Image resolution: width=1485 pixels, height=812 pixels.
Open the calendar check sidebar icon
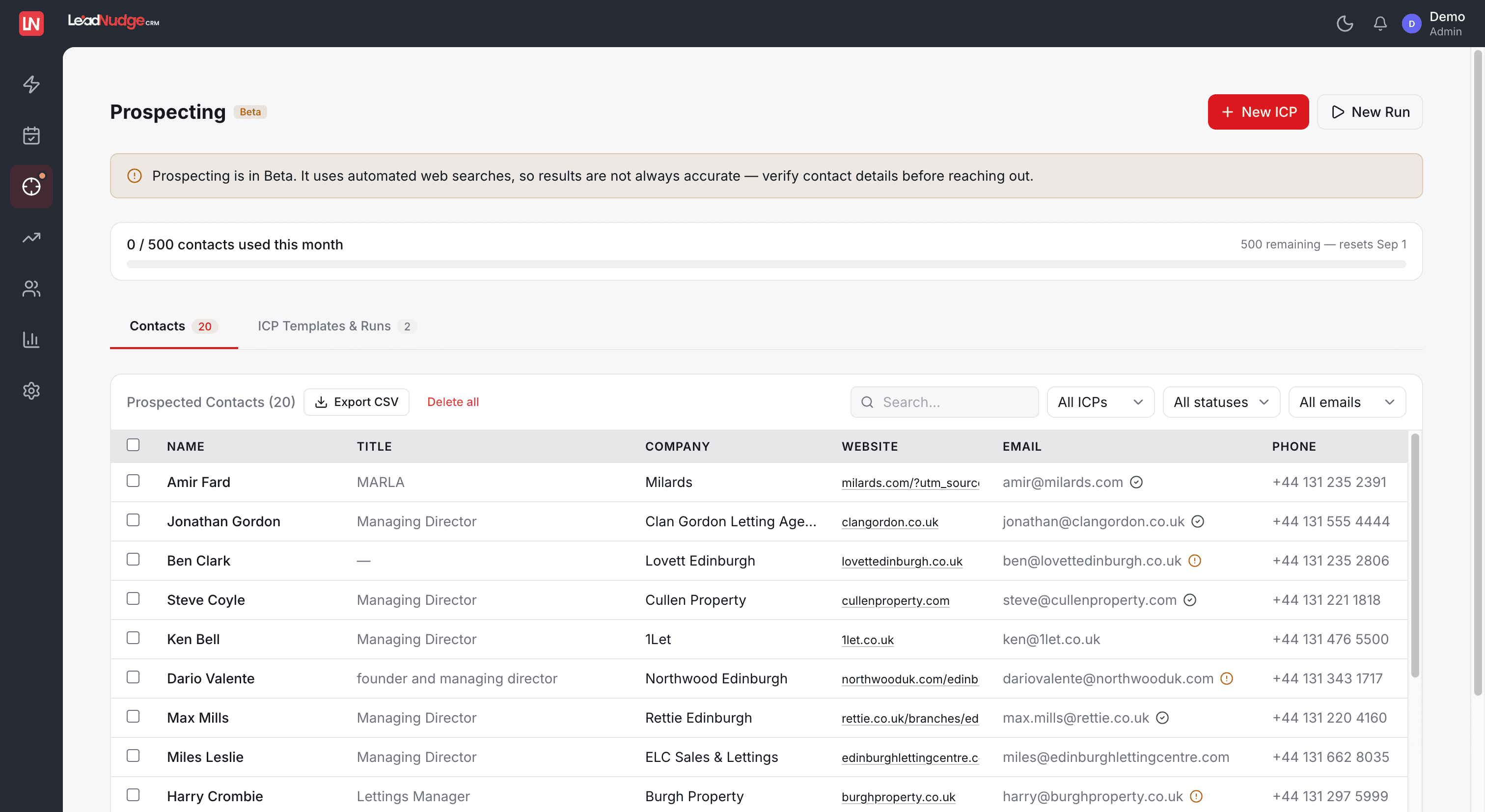pos(31,135)
